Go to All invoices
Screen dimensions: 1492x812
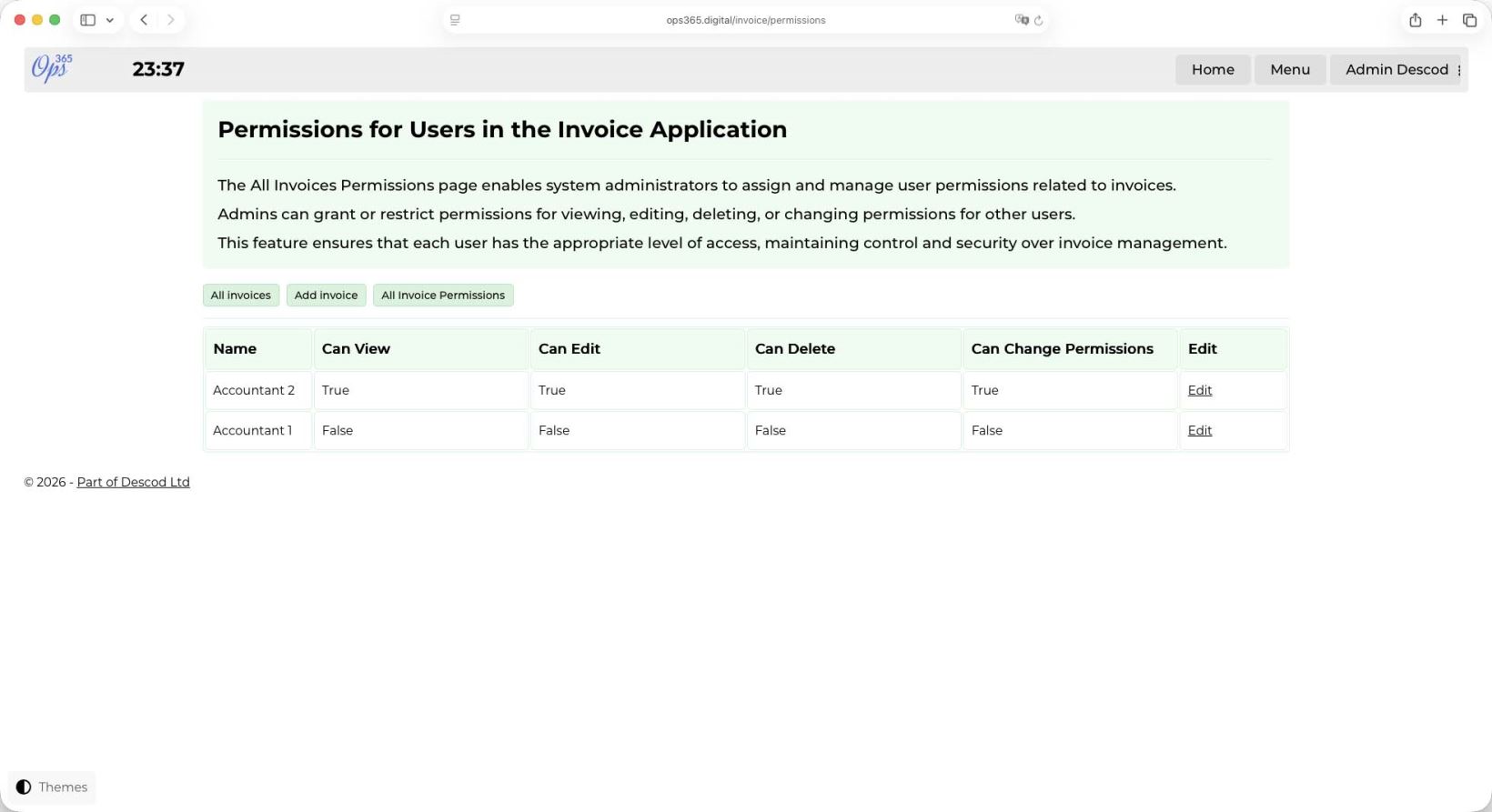pyautogui.click(x=241, y=296)
